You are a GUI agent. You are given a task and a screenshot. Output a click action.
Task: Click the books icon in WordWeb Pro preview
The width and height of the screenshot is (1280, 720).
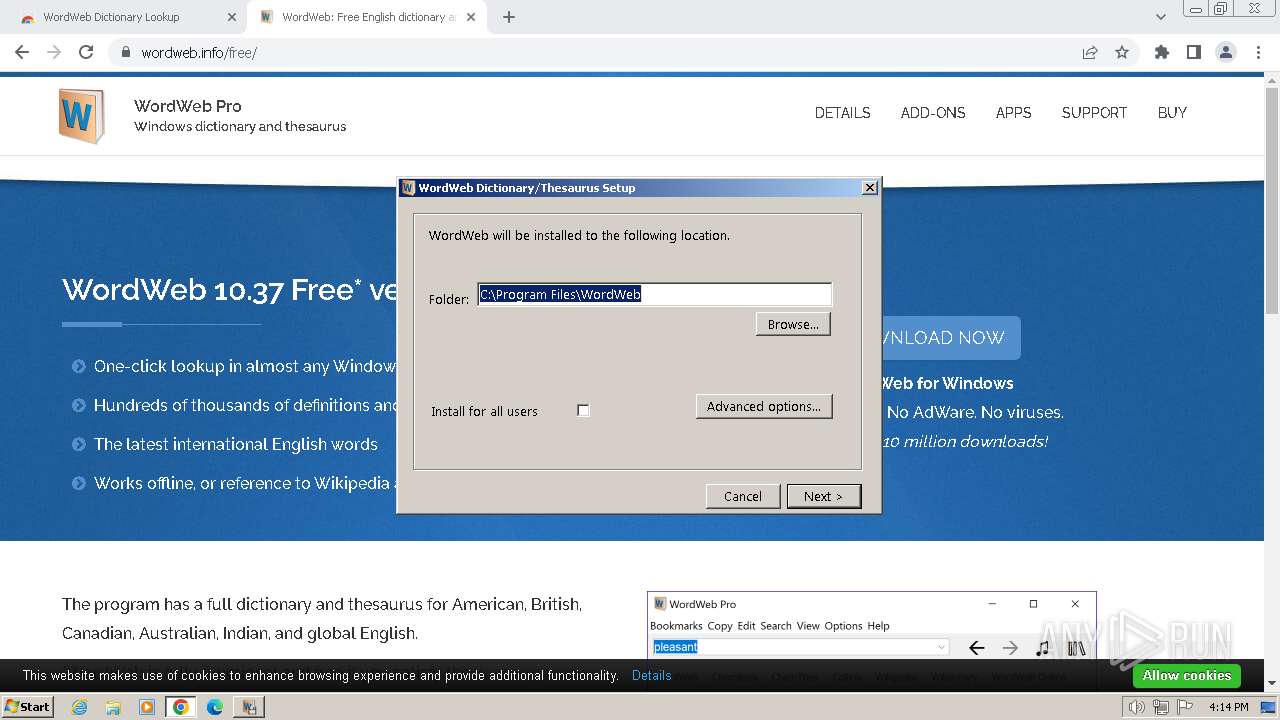click(1076, 648)
